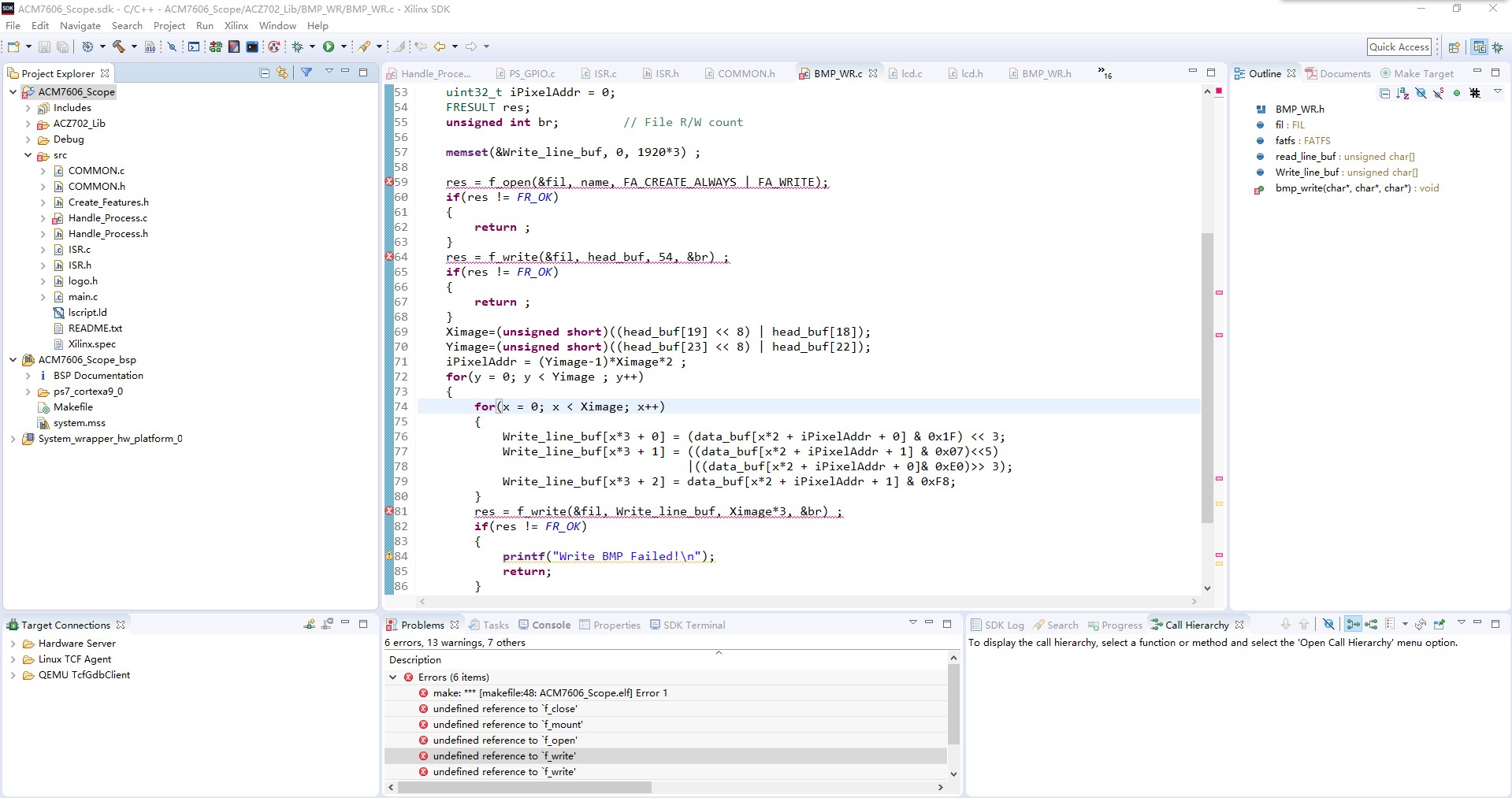Expand System_wrapper_hw_platform_0 project
Screen dimensions: 1512x798
[13, 439]
